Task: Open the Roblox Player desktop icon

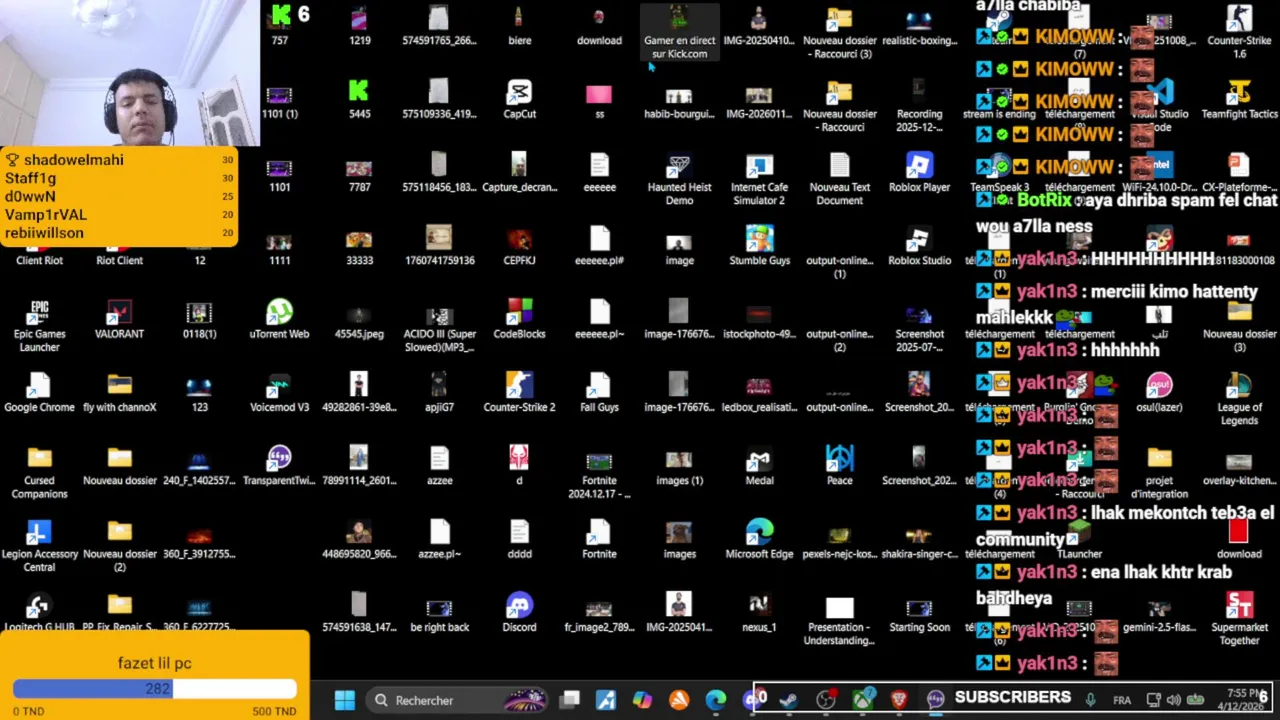Action: pyautogui.click(x=919, y=173)
